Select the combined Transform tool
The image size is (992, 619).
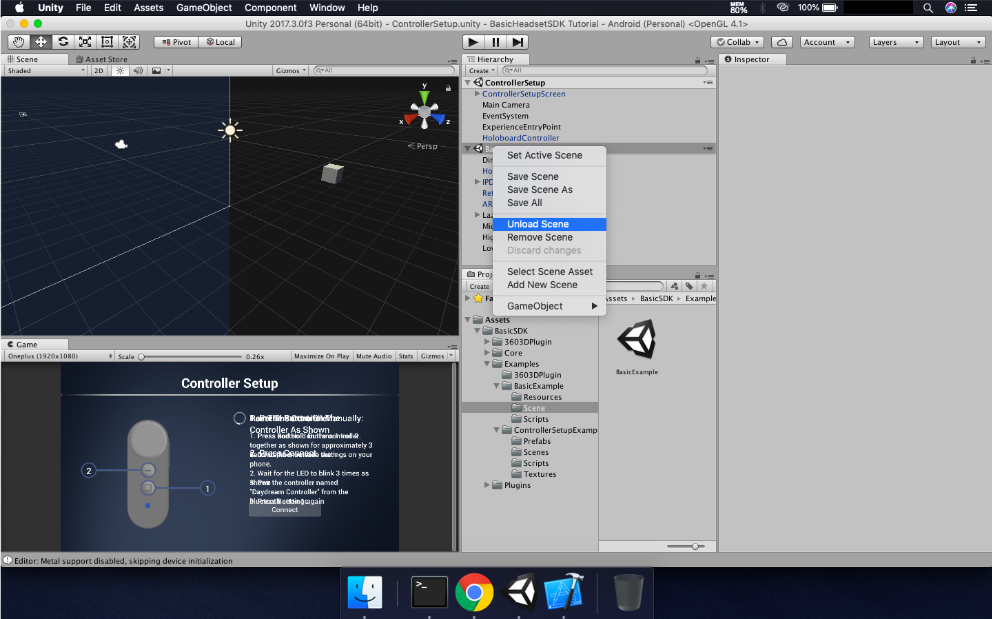[x=129, y=42]
